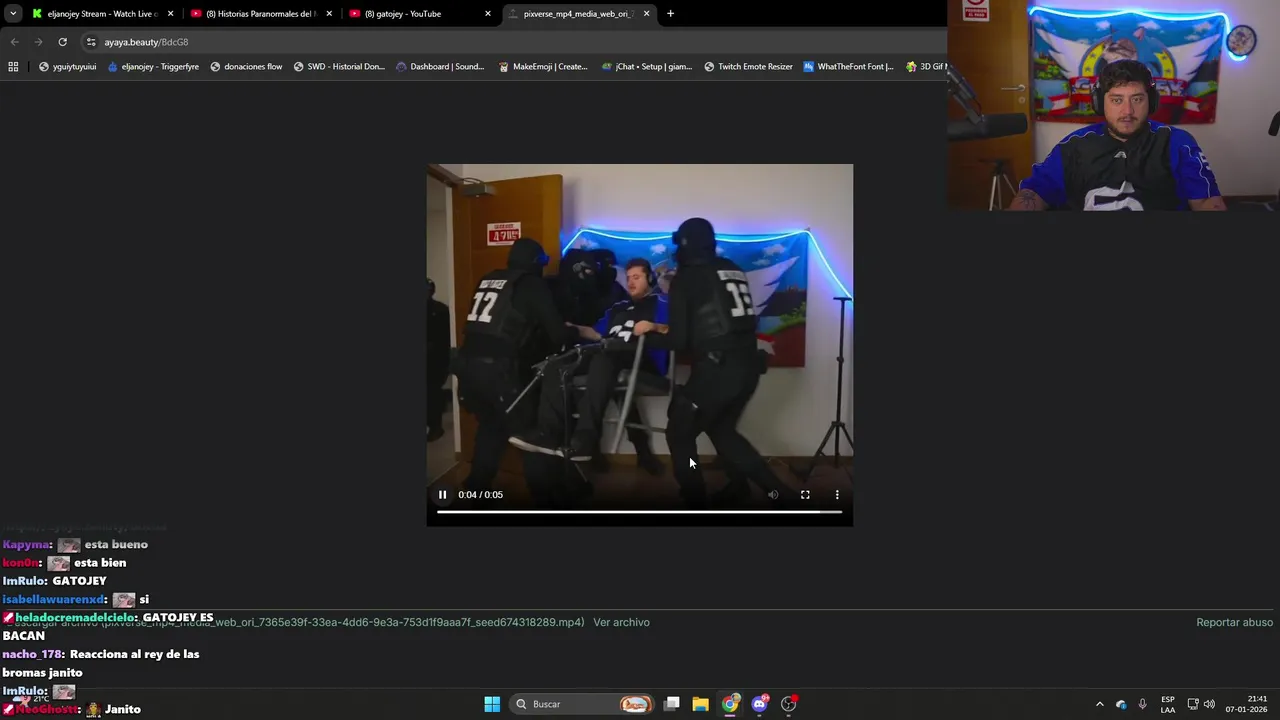Open the tab search dropdown arrow
The image size is (1280, 720).
point(13,14)
